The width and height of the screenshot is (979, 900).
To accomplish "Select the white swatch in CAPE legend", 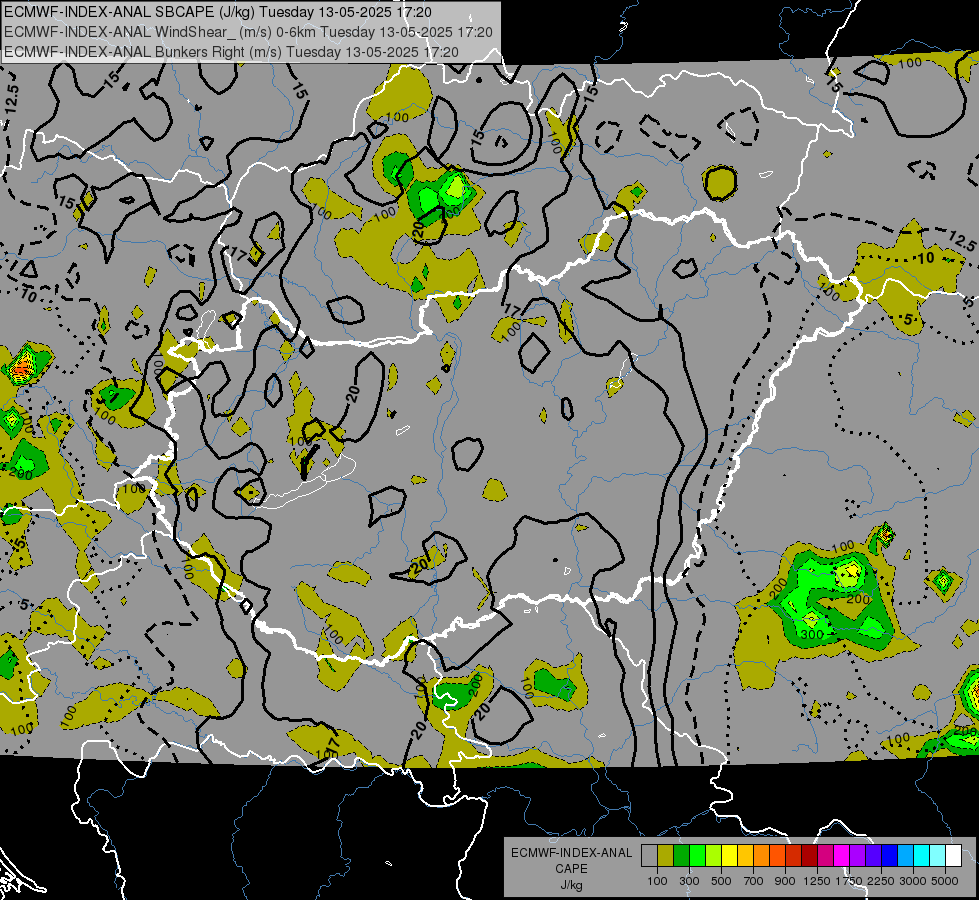I will tap(953, 856).
